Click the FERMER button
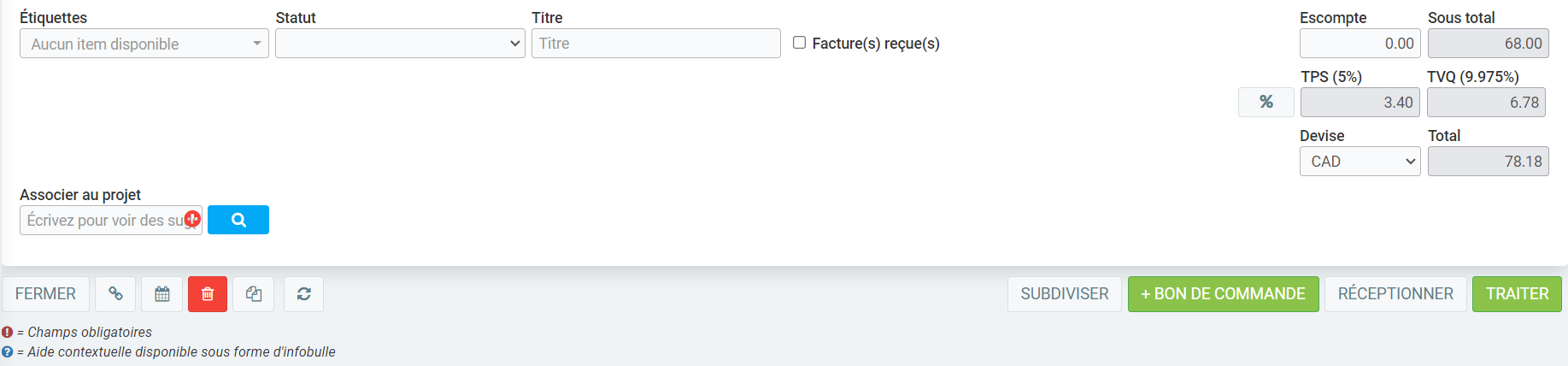This screenshot has width=1568, height=366. [x=45, y=294]
